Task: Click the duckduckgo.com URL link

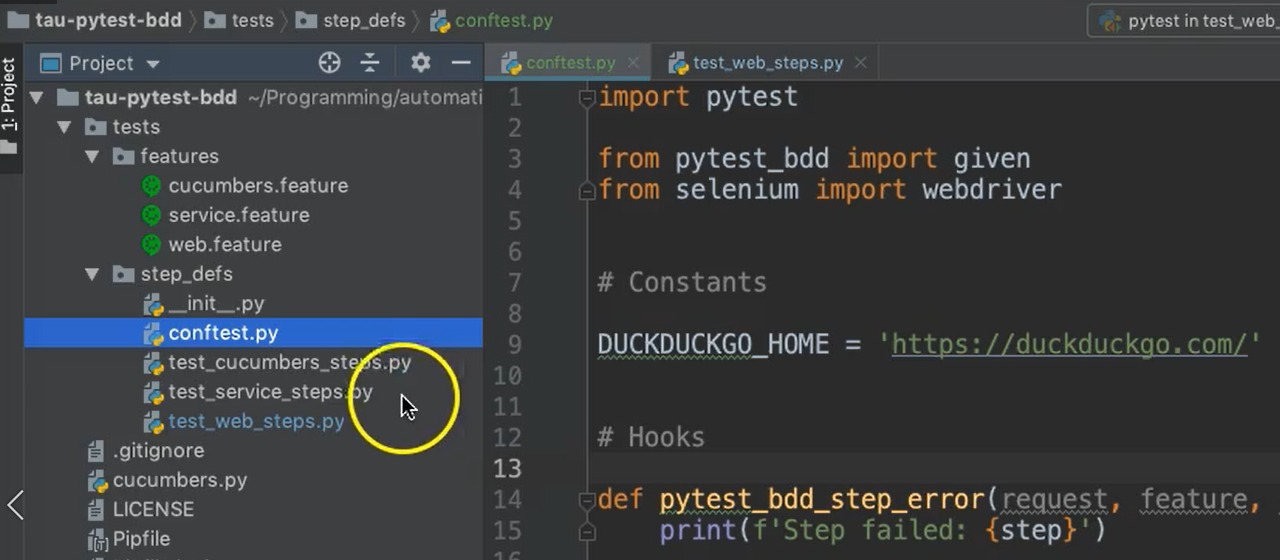Action: (1069, 345)
